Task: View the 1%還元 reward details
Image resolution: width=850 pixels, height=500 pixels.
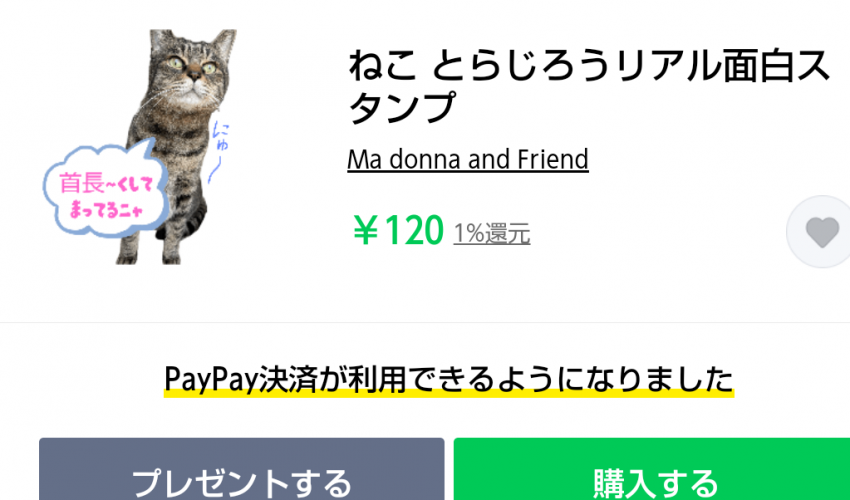Action: [492, 233]
